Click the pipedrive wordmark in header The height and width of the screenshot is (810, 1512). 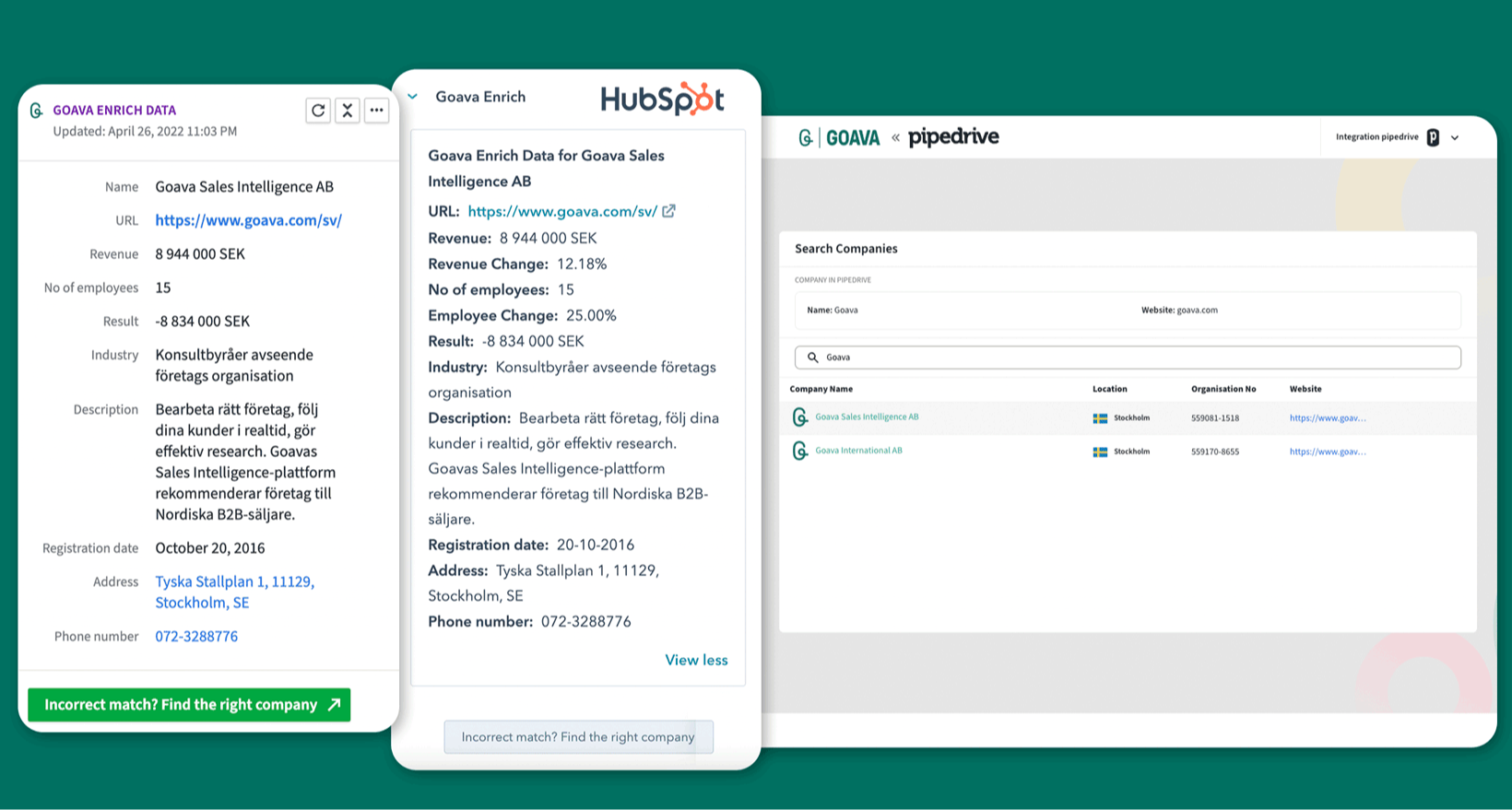click(x=953, y=137)
